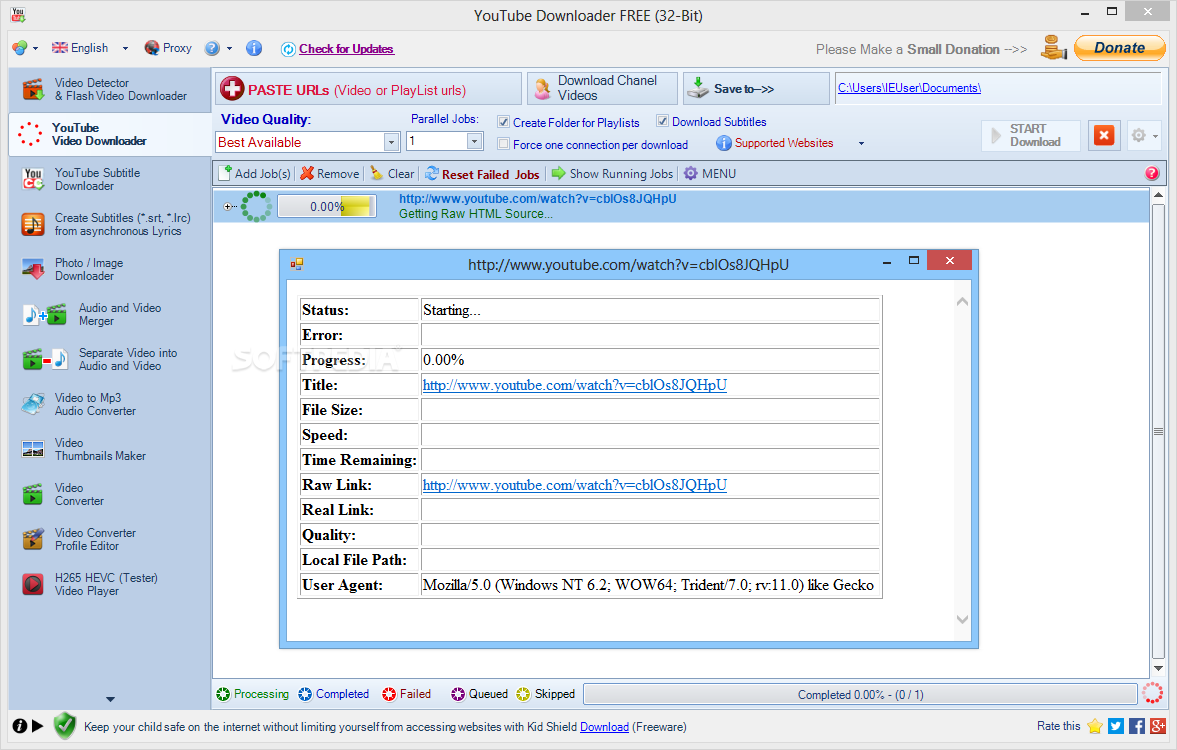
Task: Toggle the Failed status filter
Action: (x=406, y=694)
